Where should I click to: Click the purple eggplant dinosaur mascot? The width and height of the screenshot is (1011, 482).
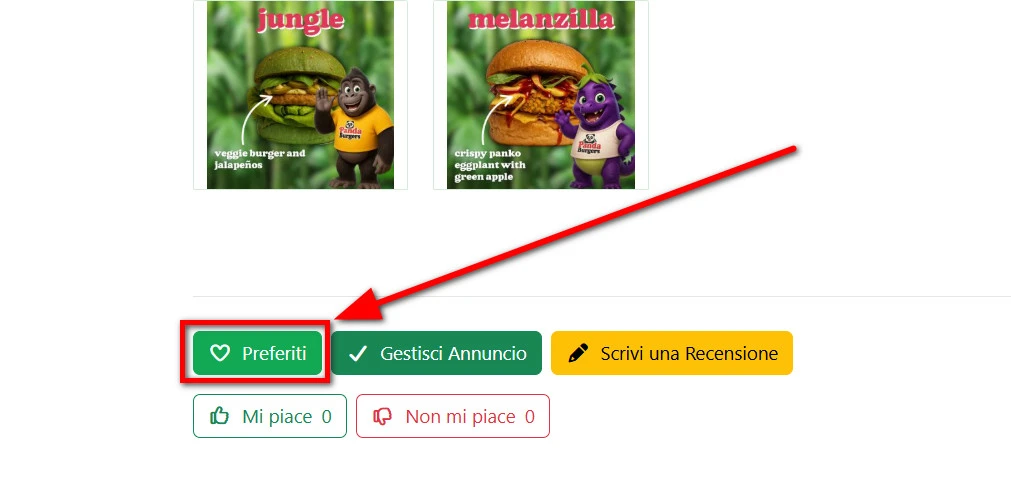[596, 130]
